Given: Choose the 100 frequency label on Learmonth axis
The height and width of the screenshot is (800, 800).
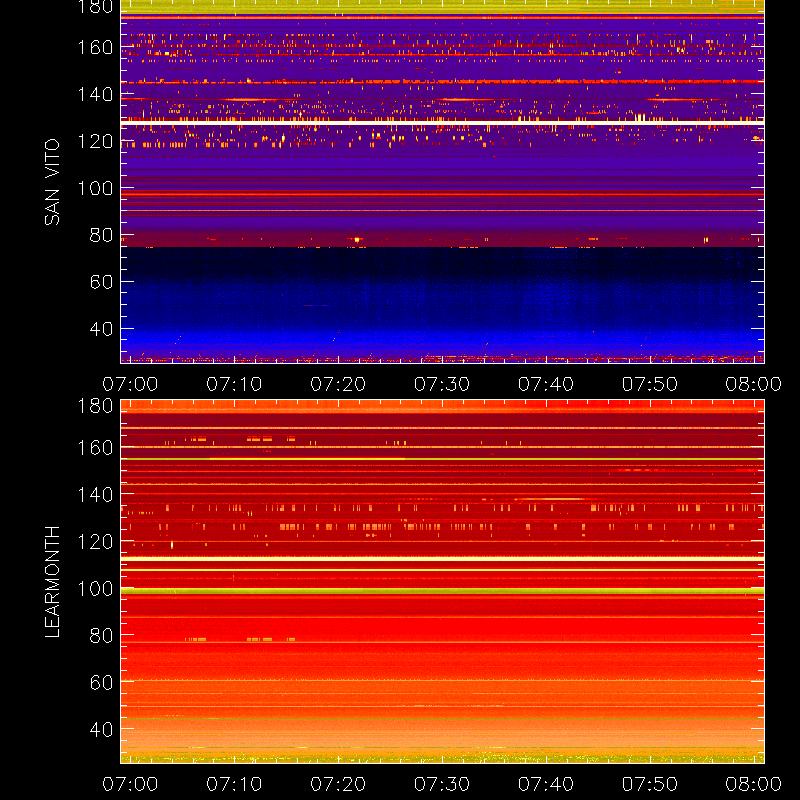Looking at the screenshot, I should tap(95, 589).
